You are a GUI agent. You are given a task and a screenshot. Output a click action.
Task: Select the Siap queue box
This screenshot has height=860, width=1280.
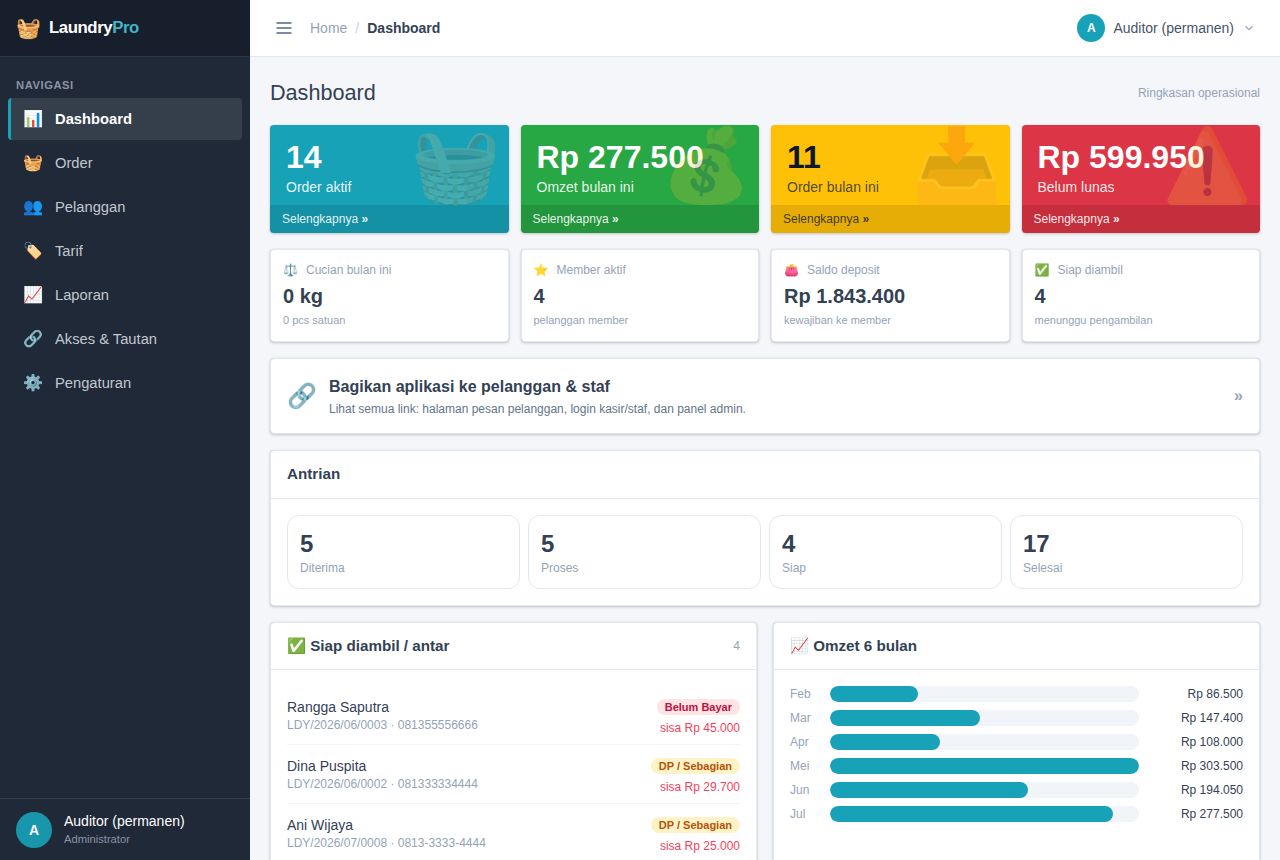(x=885, y=552)
